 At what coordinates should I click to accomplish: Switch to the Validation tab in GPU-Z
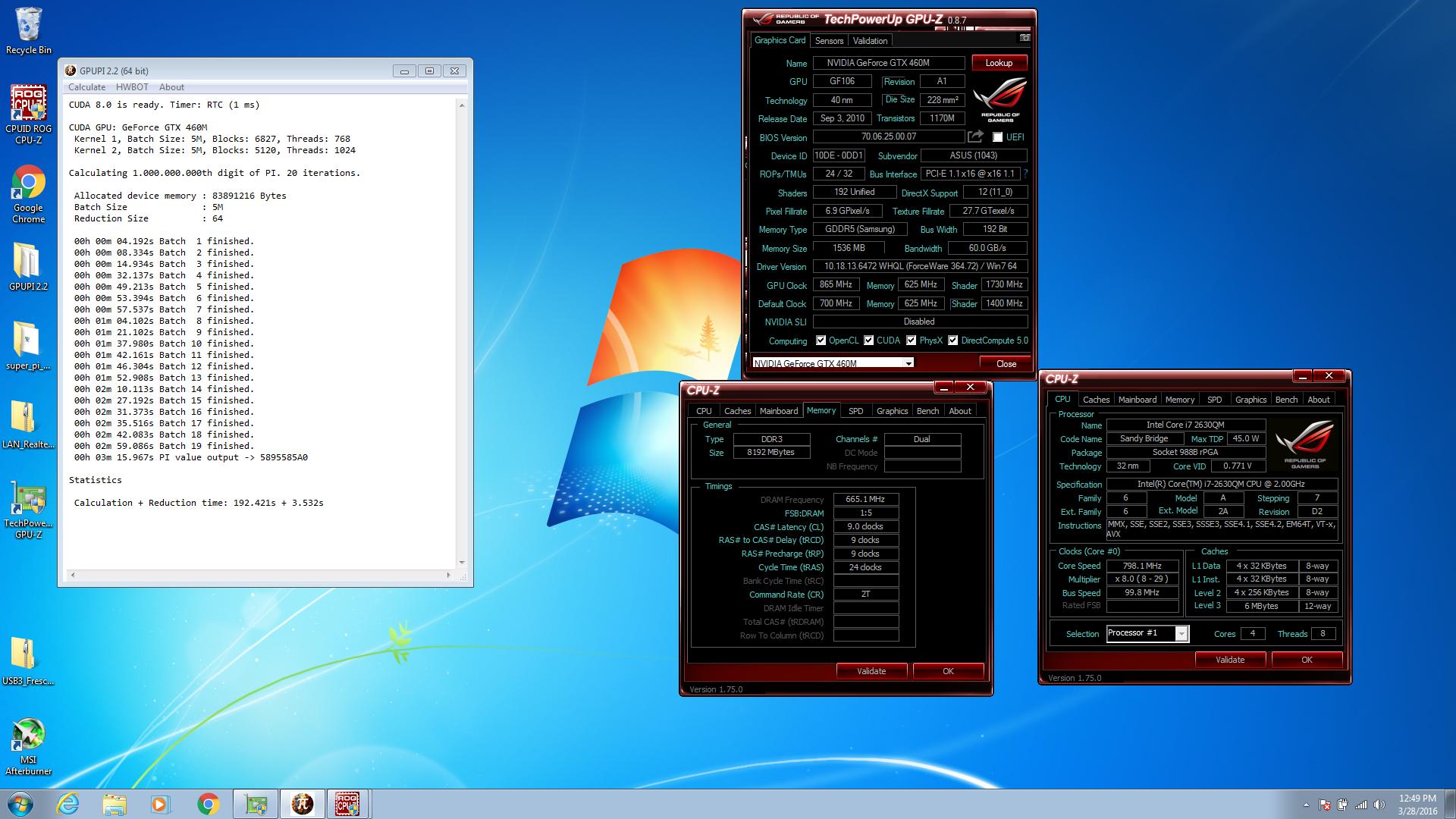[x=870, y=41]
